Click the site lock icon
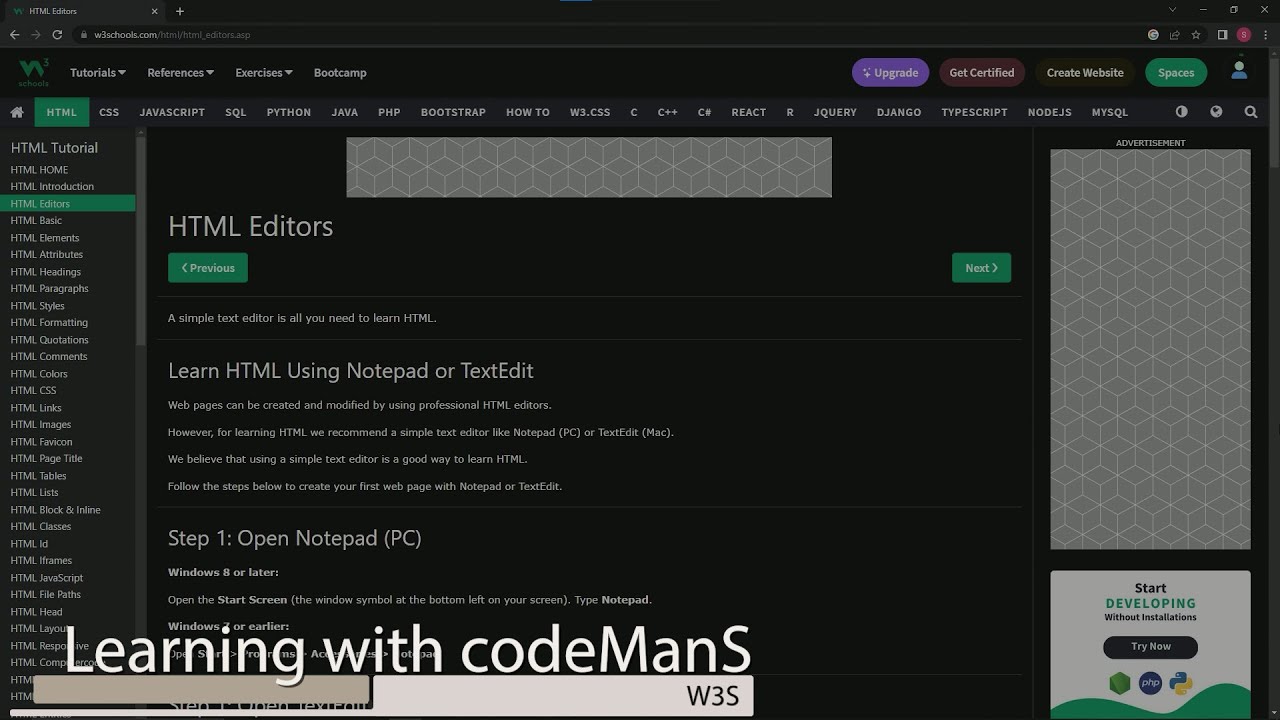The height and width of the screenshot is (720, 1280). pyautogui.click(x=85, y=34)
